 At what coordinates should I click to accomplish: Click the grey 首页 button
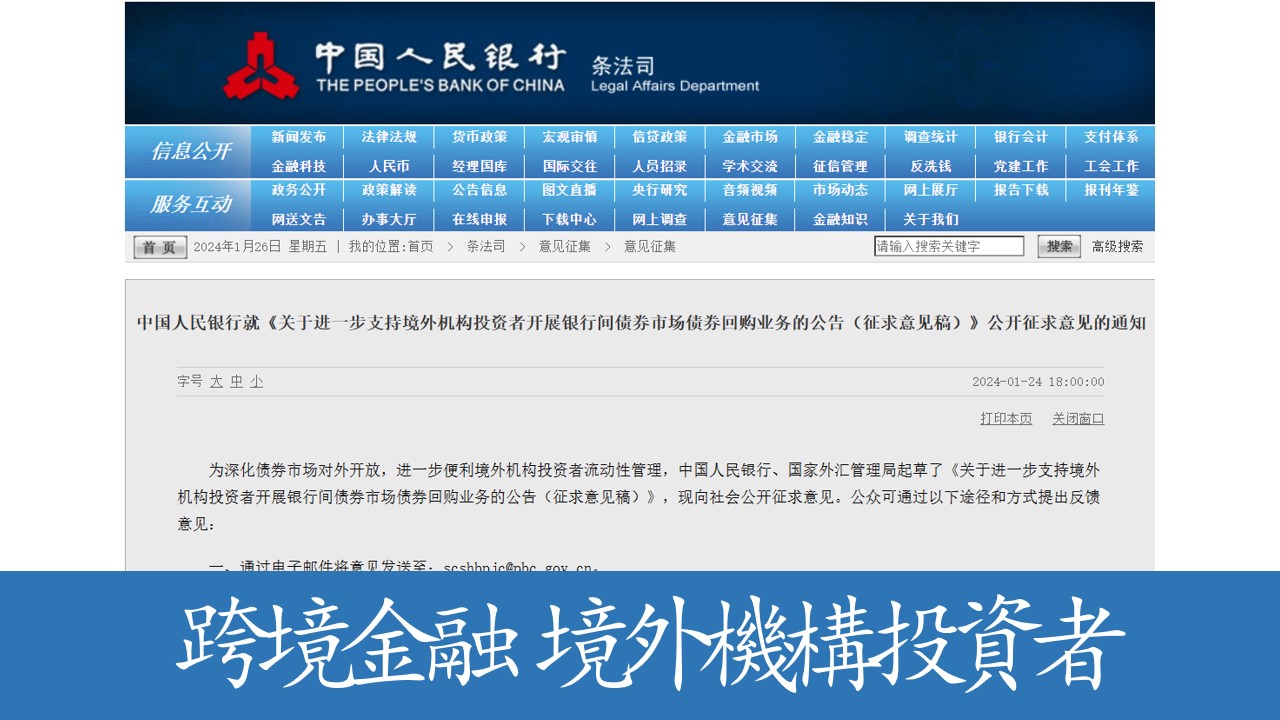click(x=160, y=247)
